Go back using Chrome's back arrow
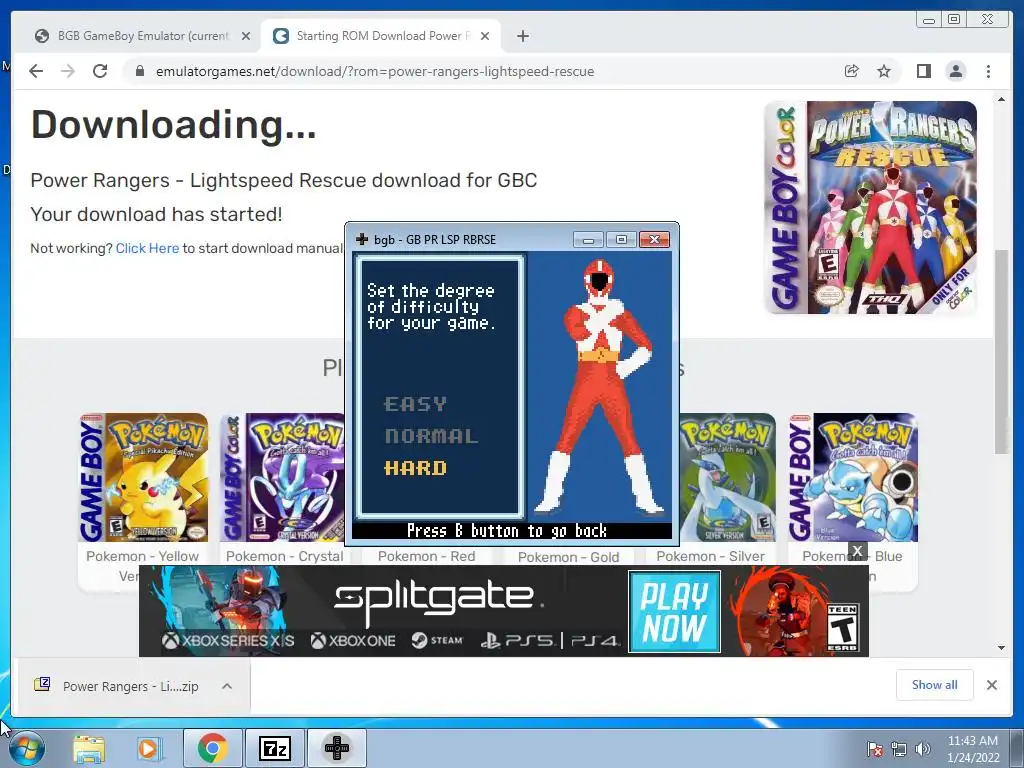 point(36,71)
